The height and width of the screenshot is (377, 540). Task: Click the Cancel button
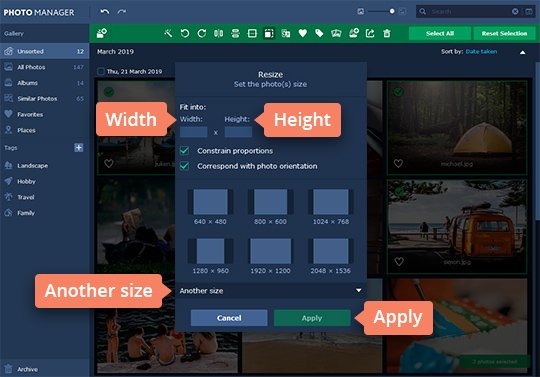coord(229,318)
